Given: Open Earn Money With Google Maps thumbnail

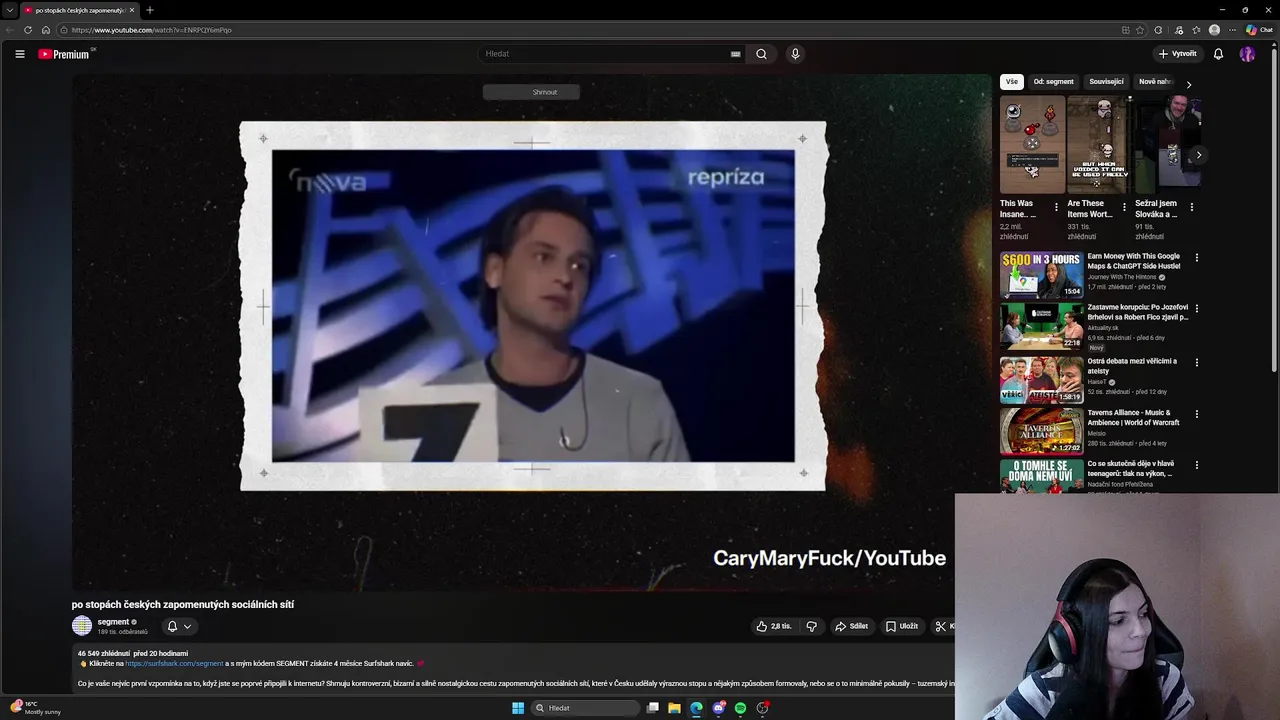Looking at the screenshot, I should [x=1042, y=275].
